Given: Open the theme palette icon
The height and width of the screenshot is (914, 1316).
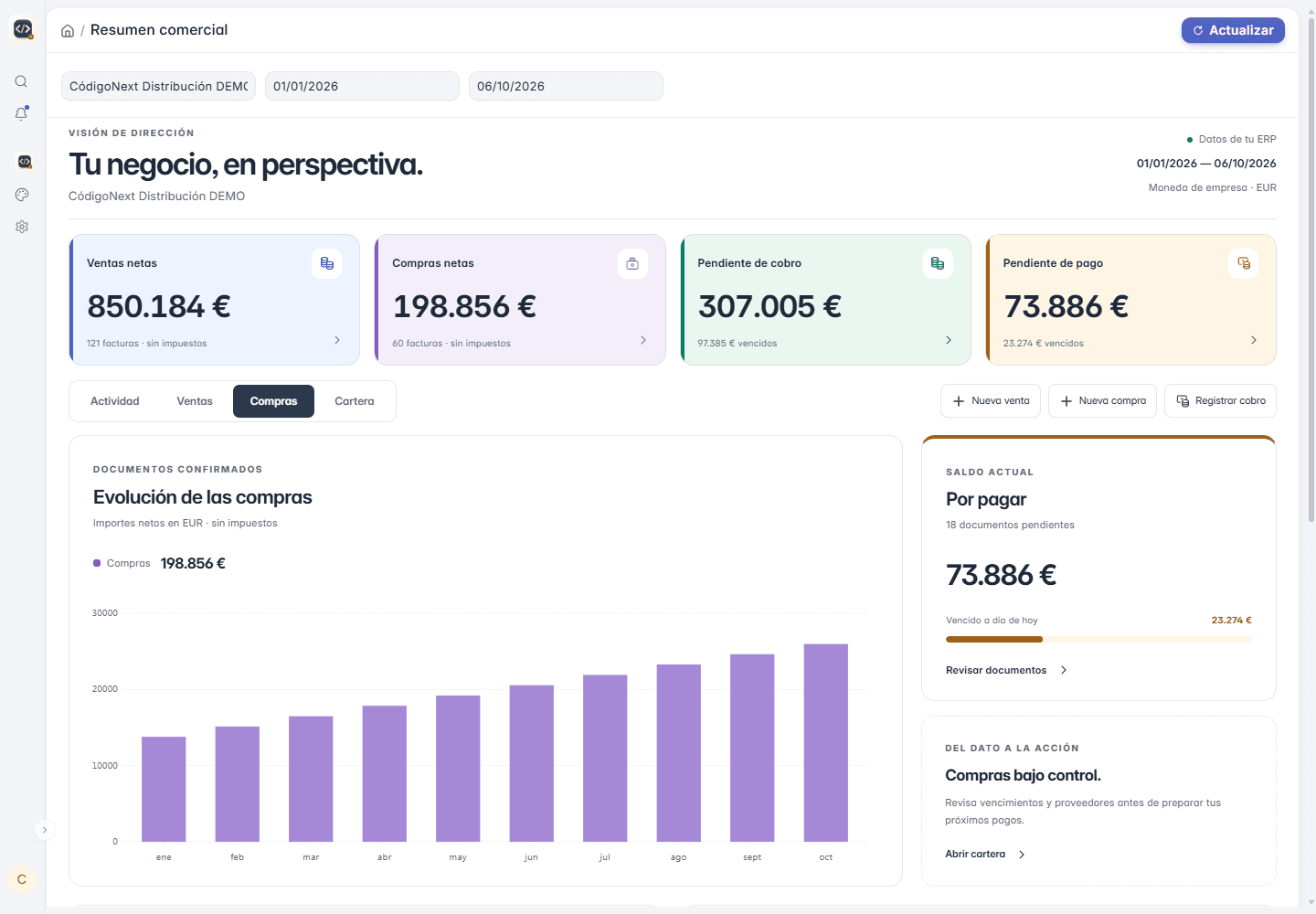Looking at the screenshot, I should [x=22, y=195].
